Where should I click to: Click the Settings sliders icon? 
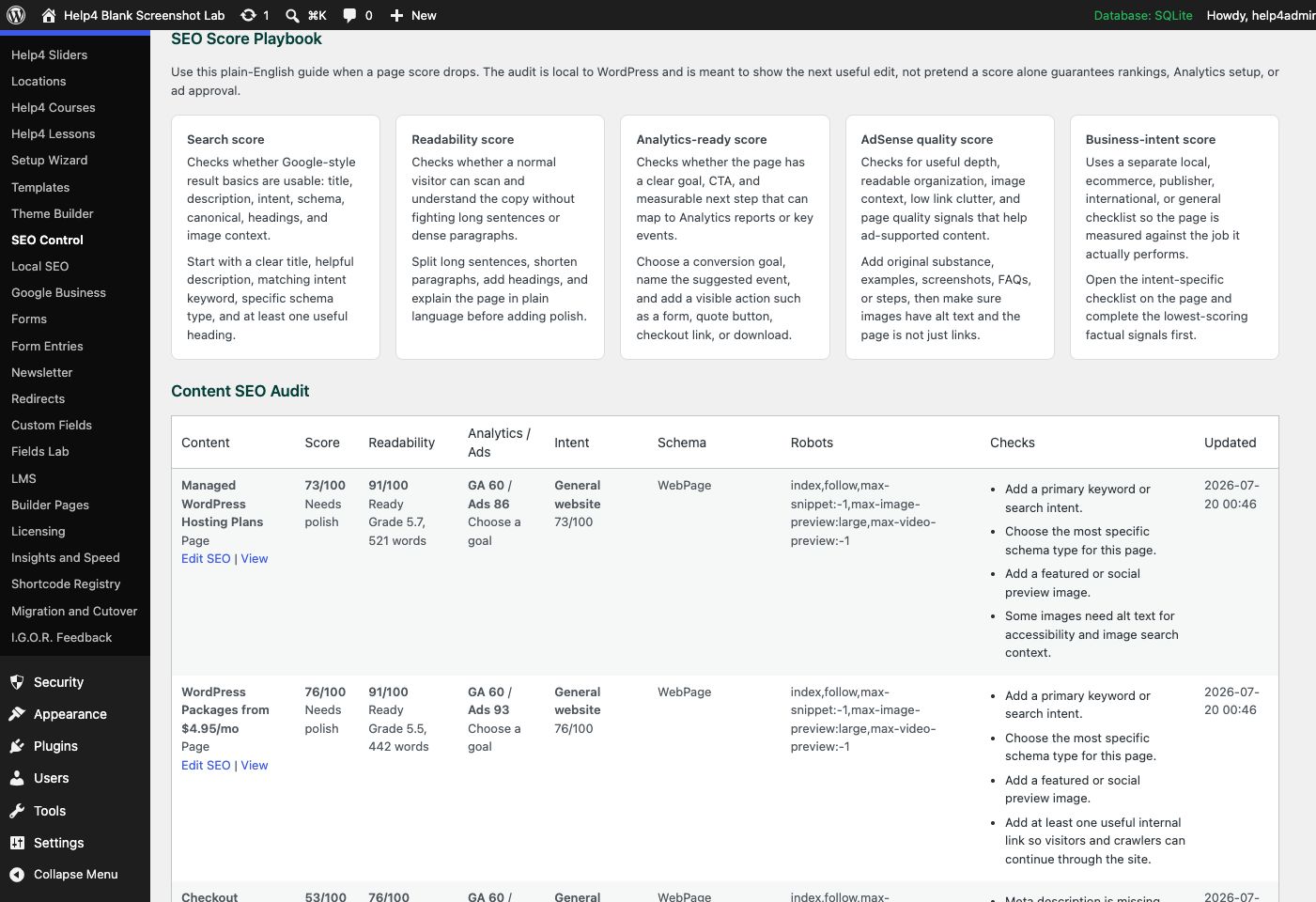[17, 843]
